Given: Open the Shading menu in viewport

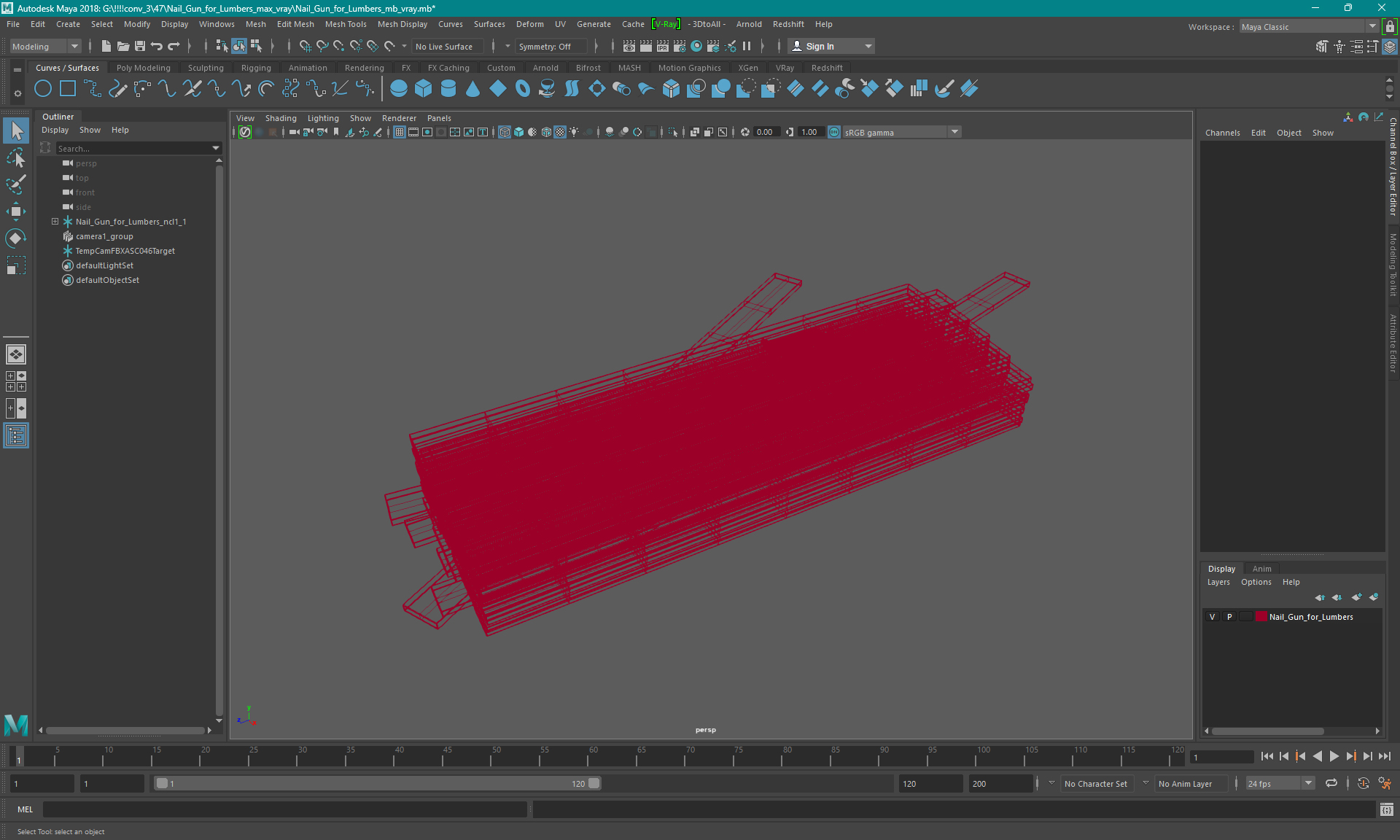Looking at the screenshot, I should click(x=280, y=117).
